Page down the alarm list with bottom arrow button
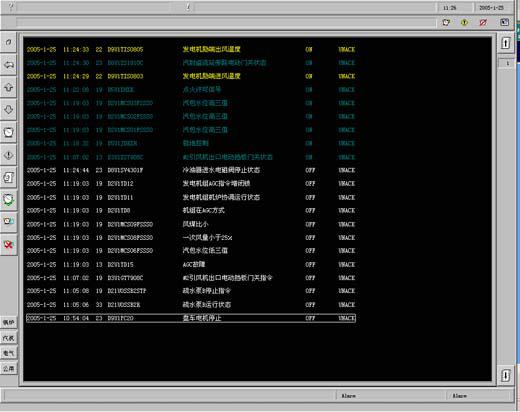The width and height of the screenshot is (520, 412). tap(506, 376)
